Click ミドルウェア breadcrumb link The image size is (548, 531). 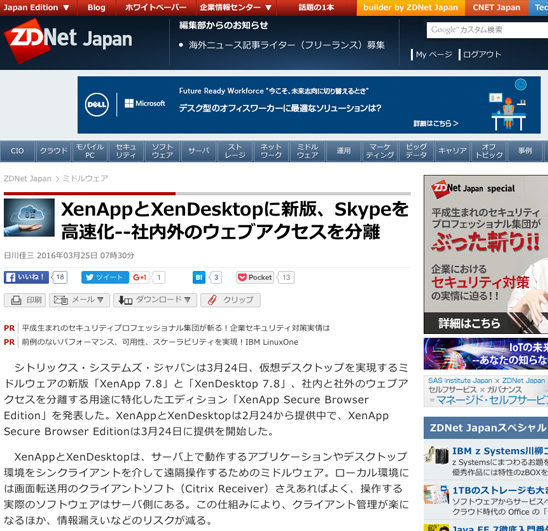85,179
